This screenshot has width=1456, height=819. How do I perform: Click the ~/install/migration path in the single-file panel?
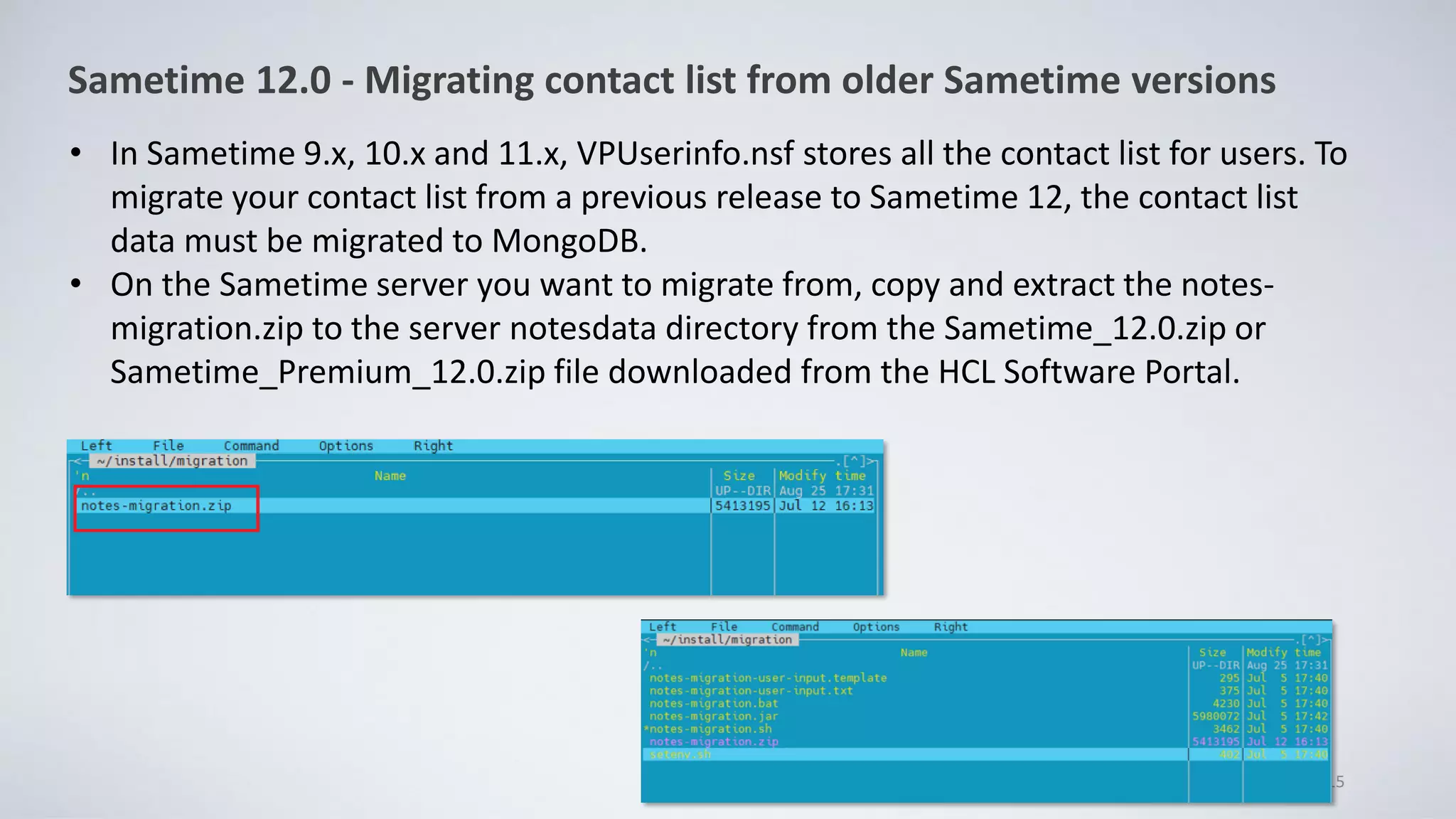(172, 461)
